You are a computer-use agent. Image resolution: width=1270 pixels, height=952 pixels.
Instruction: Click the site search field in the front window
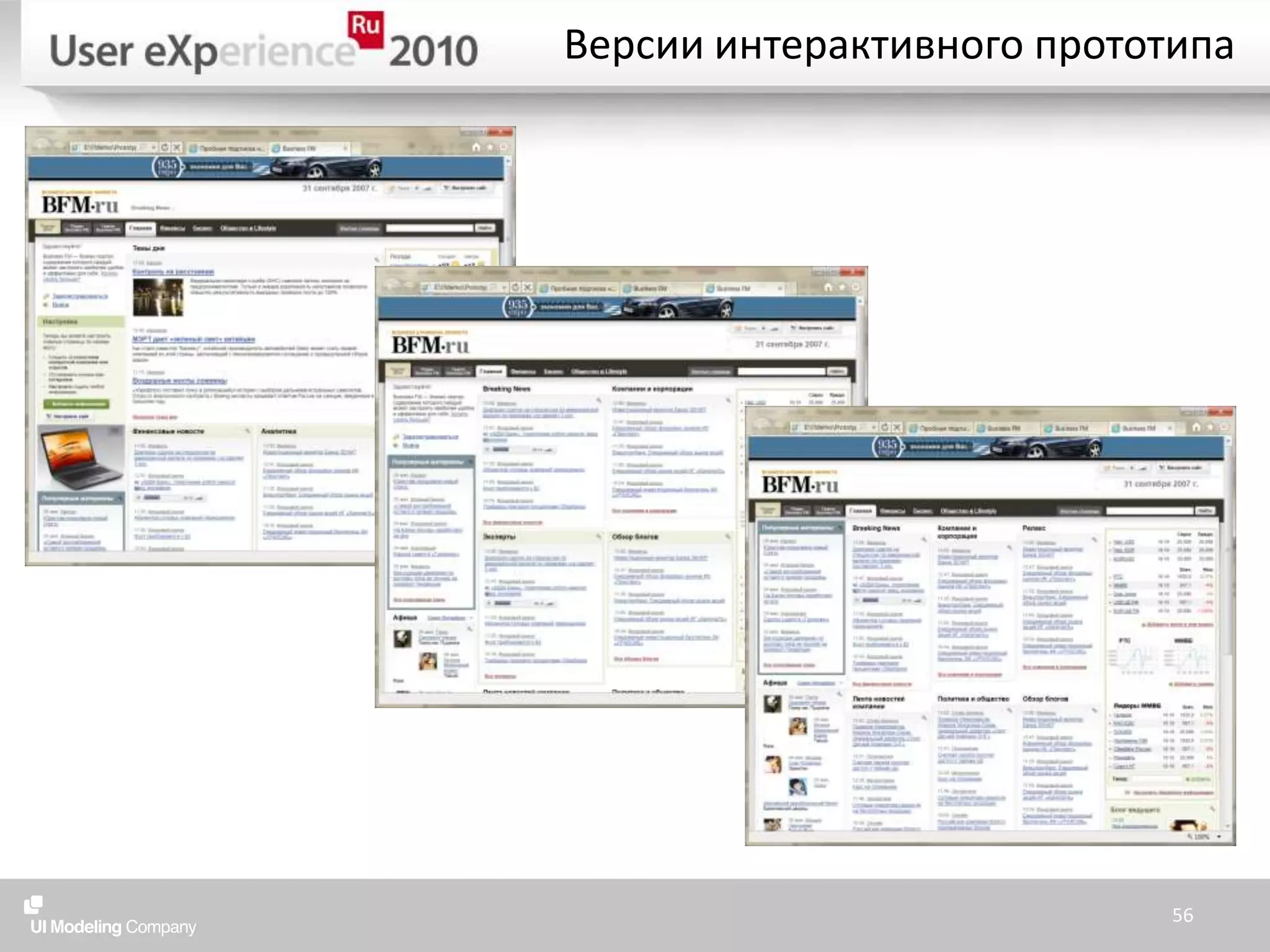point(1150,511)
